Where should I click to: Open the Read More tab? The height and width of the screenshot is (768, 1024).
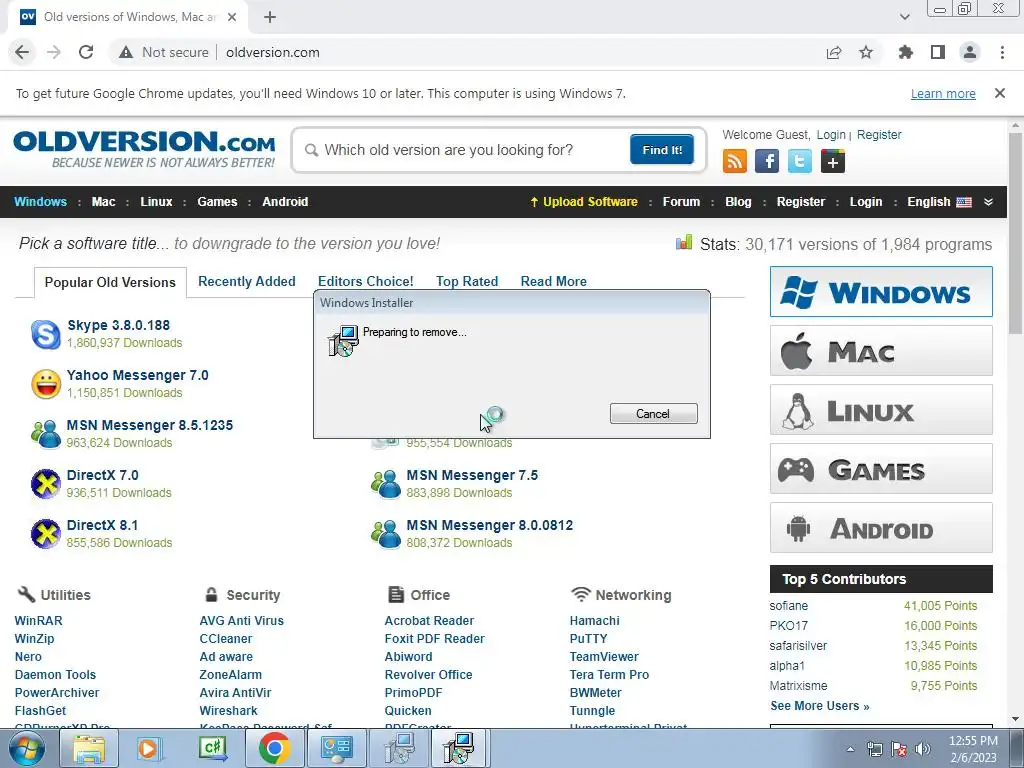(x=554, y=281)
